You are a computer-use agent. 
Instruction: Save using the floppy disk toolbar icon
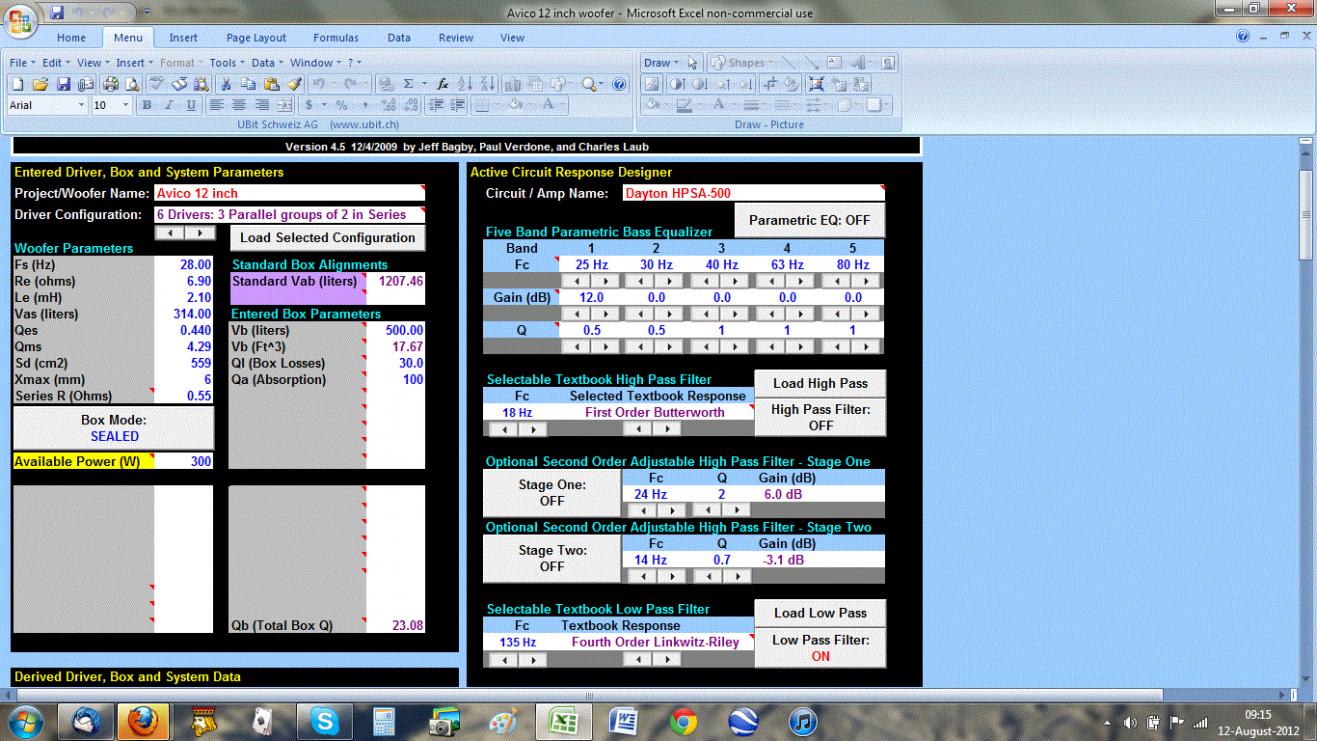pos(64,84)
